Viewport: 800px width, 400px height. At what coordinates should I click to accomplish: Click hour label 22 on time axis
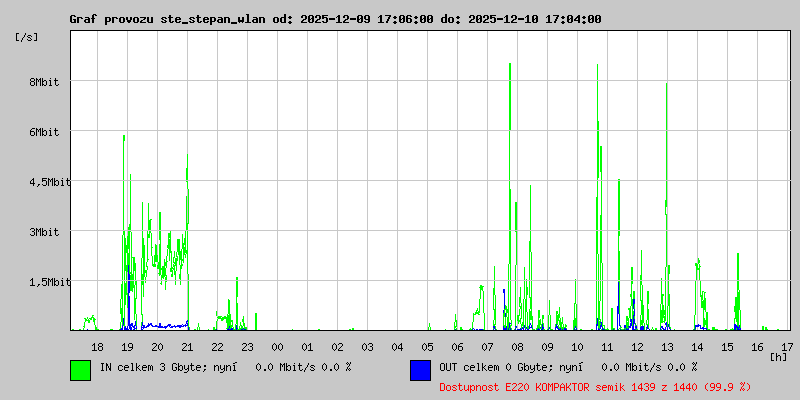tap(217, 347)
